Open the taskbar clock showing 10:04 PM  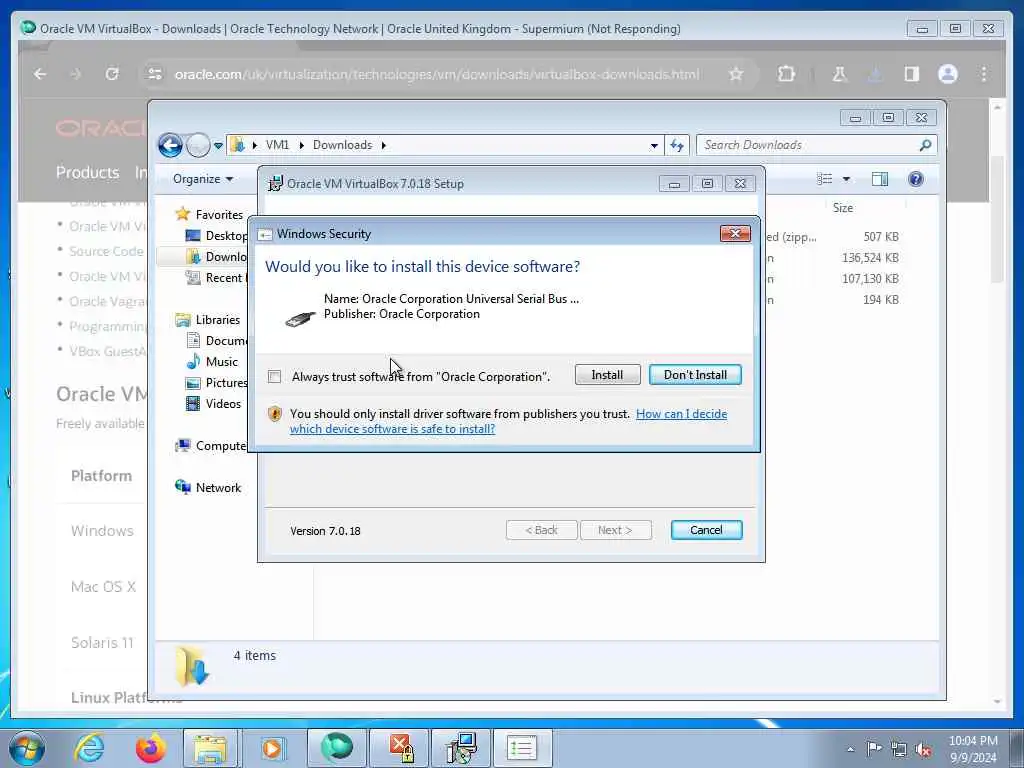point(973,749)
